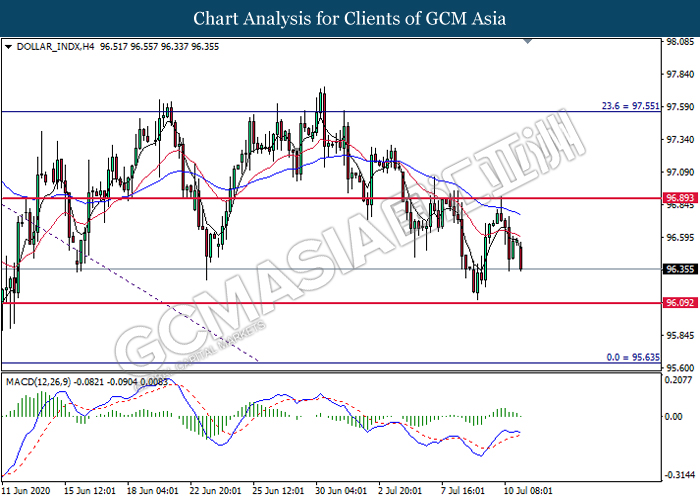Click the red 96.893 resistance price tag
Screen dimensions: 700x500
point(680,198)
